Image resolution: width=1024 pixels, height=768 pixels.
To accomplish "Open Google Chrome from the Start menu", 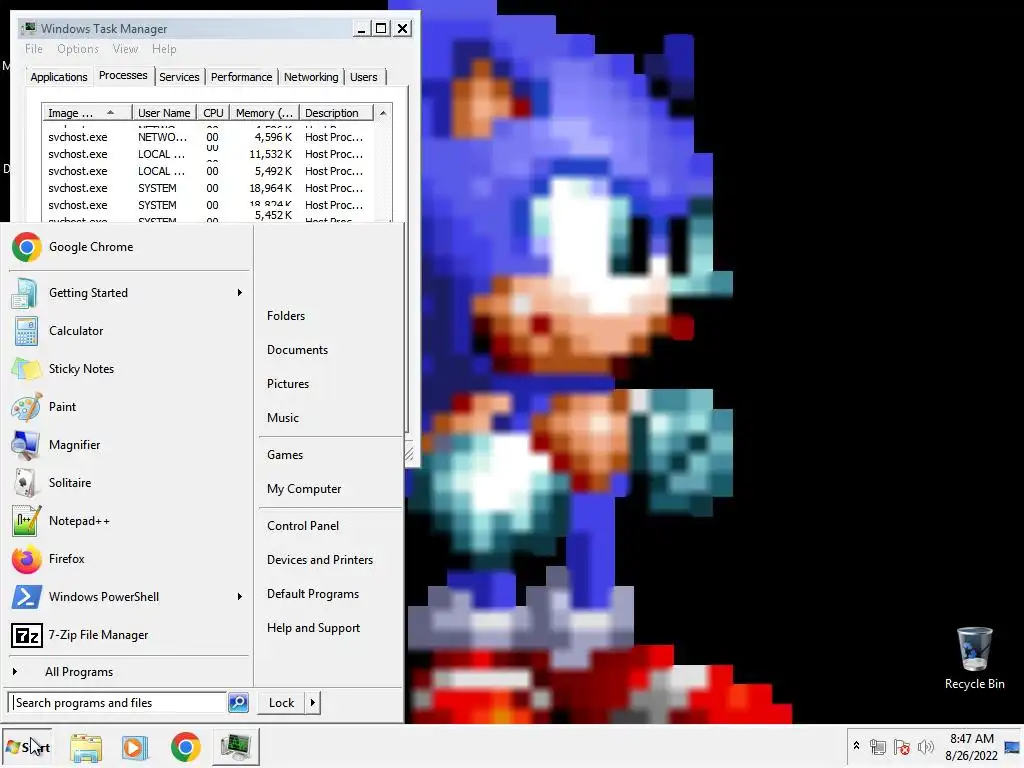I will click(129, 247).
